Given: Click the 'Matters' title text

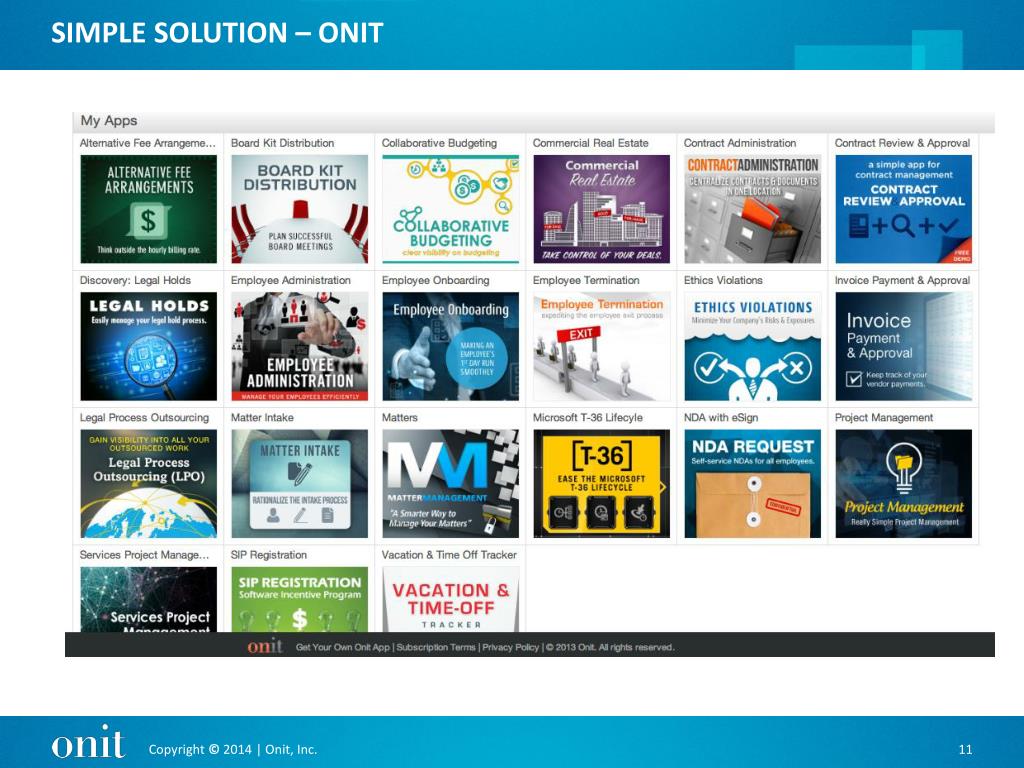Looking at the screenshot, I should click(x=400, y=417).
